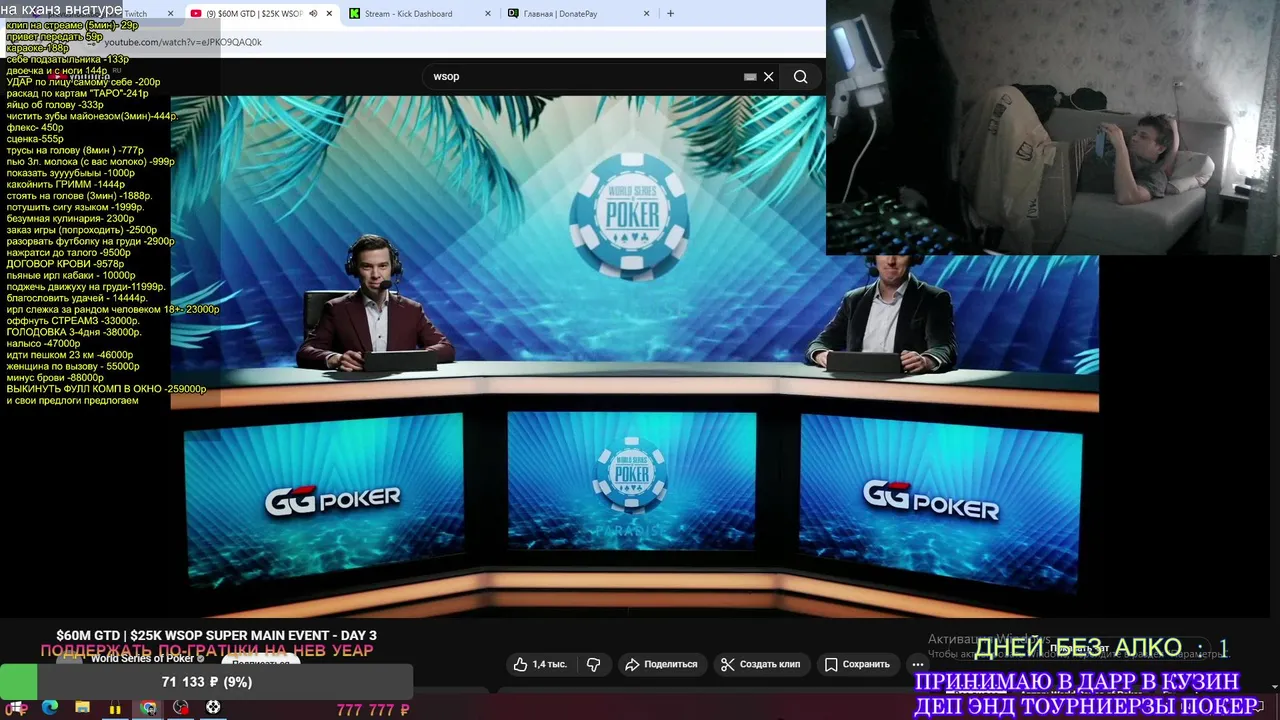This screenshot has width=1280, height=720.
Task: Open OBS Studio from the taskbar
Action: point(180,708)
